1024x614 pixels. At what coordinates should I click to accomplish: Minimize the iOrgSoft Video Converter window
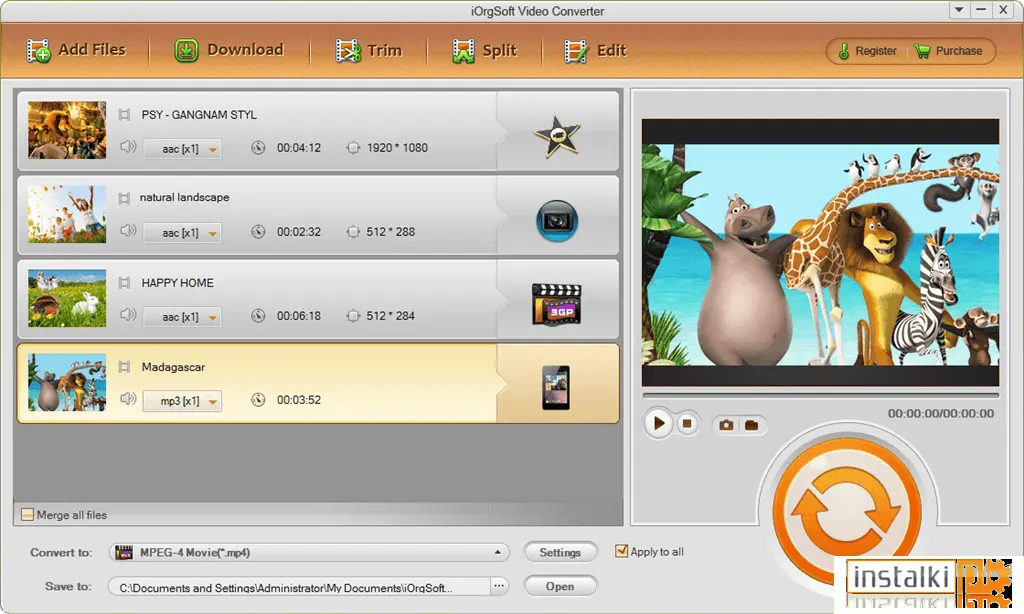click(981, 10)
